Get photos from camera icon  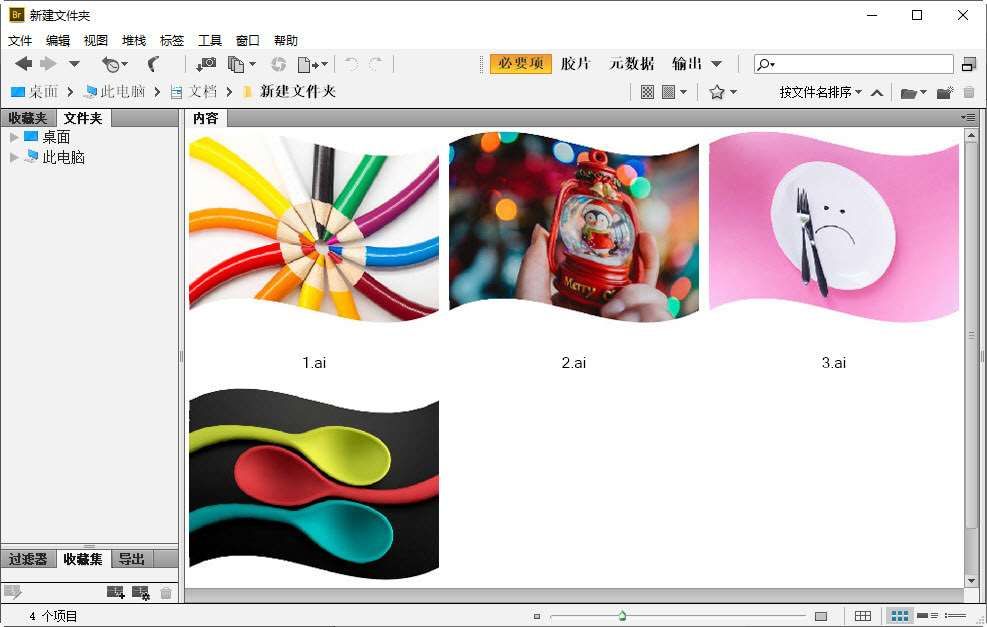[206, 64]
